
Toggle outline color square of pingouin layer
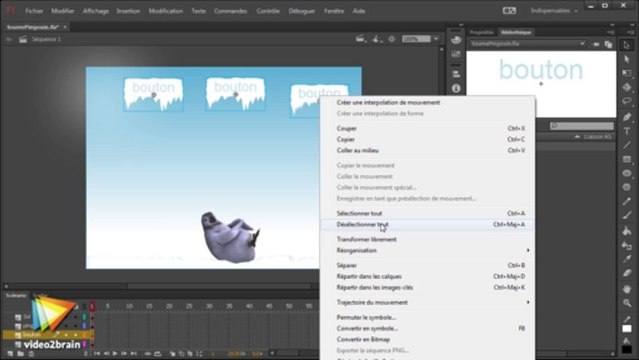point(85,326)
